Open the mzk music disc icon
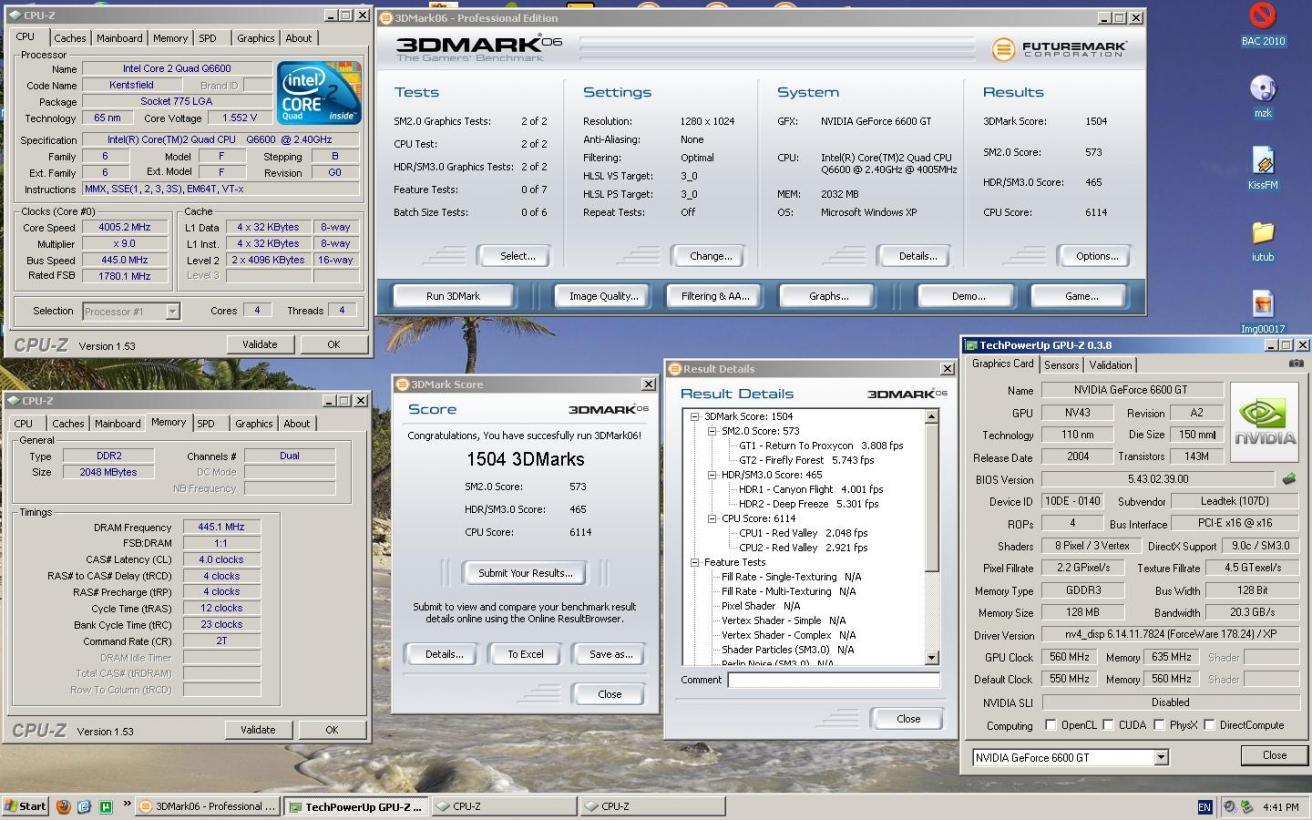This screenshot has height=820, width=1312. [x=1263, y=96]
